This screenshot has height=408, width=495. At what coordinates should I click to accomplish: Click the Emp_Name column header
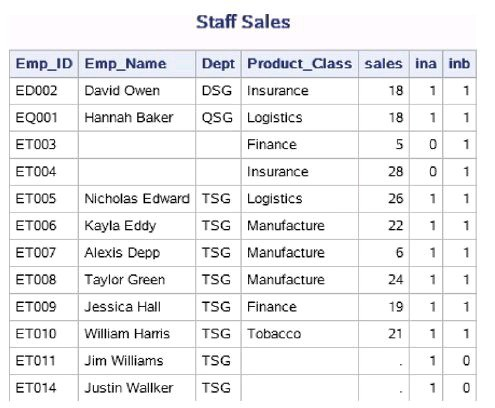click(x=137, y=64)
